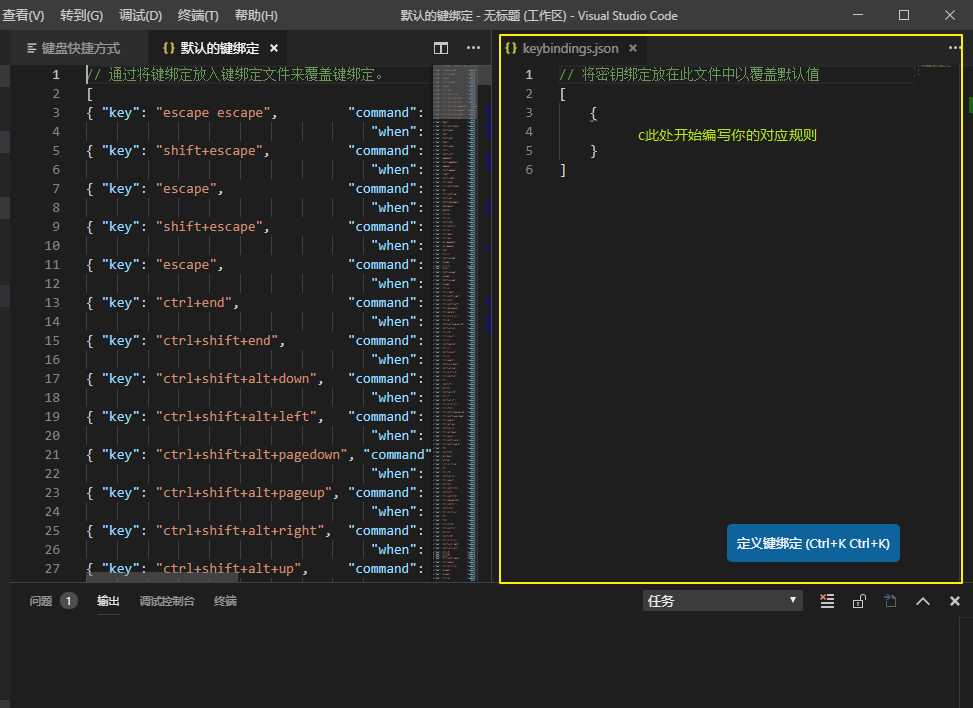Maximize the Visual Studio Code window

(904, 15)
